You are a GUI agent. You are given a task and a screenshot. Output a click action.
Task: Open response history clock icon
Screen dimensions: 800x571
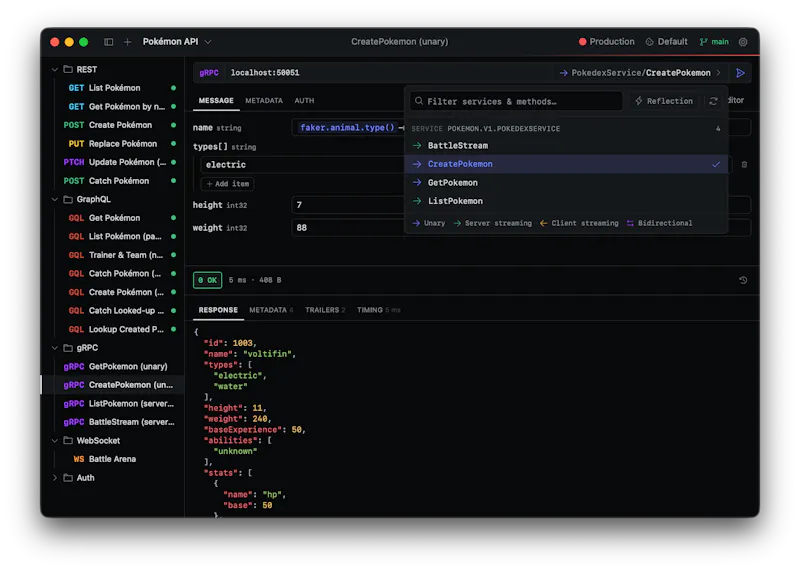(x=743, y=280)
